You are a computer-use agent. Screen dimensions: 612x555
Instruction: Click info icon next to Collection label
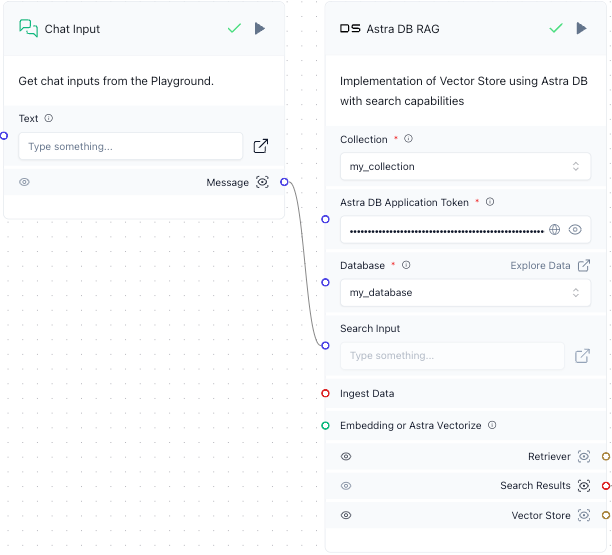408,139
